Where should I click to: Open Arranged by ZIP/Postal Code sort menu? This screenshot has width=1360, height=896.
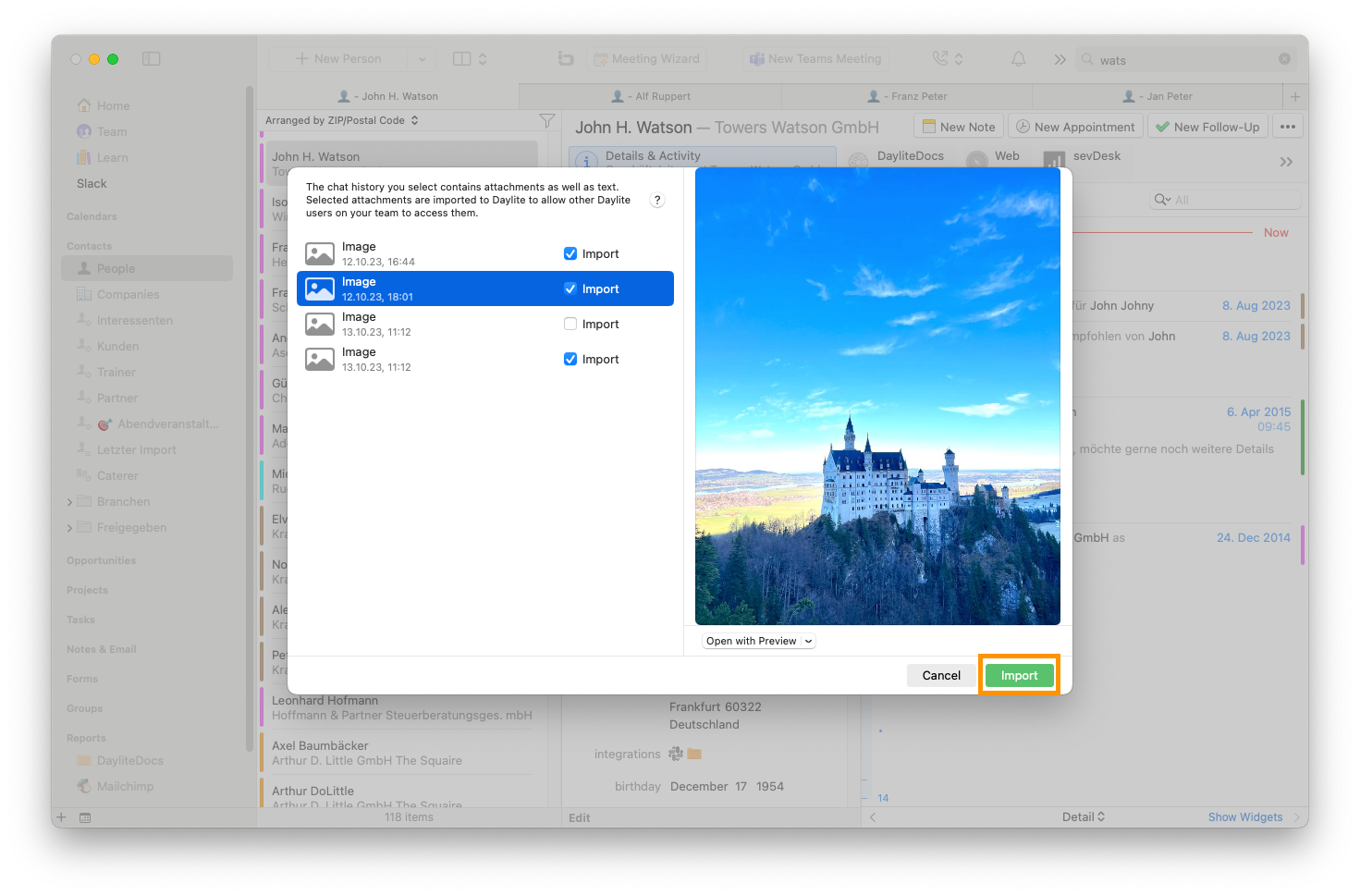coord(342,120)
